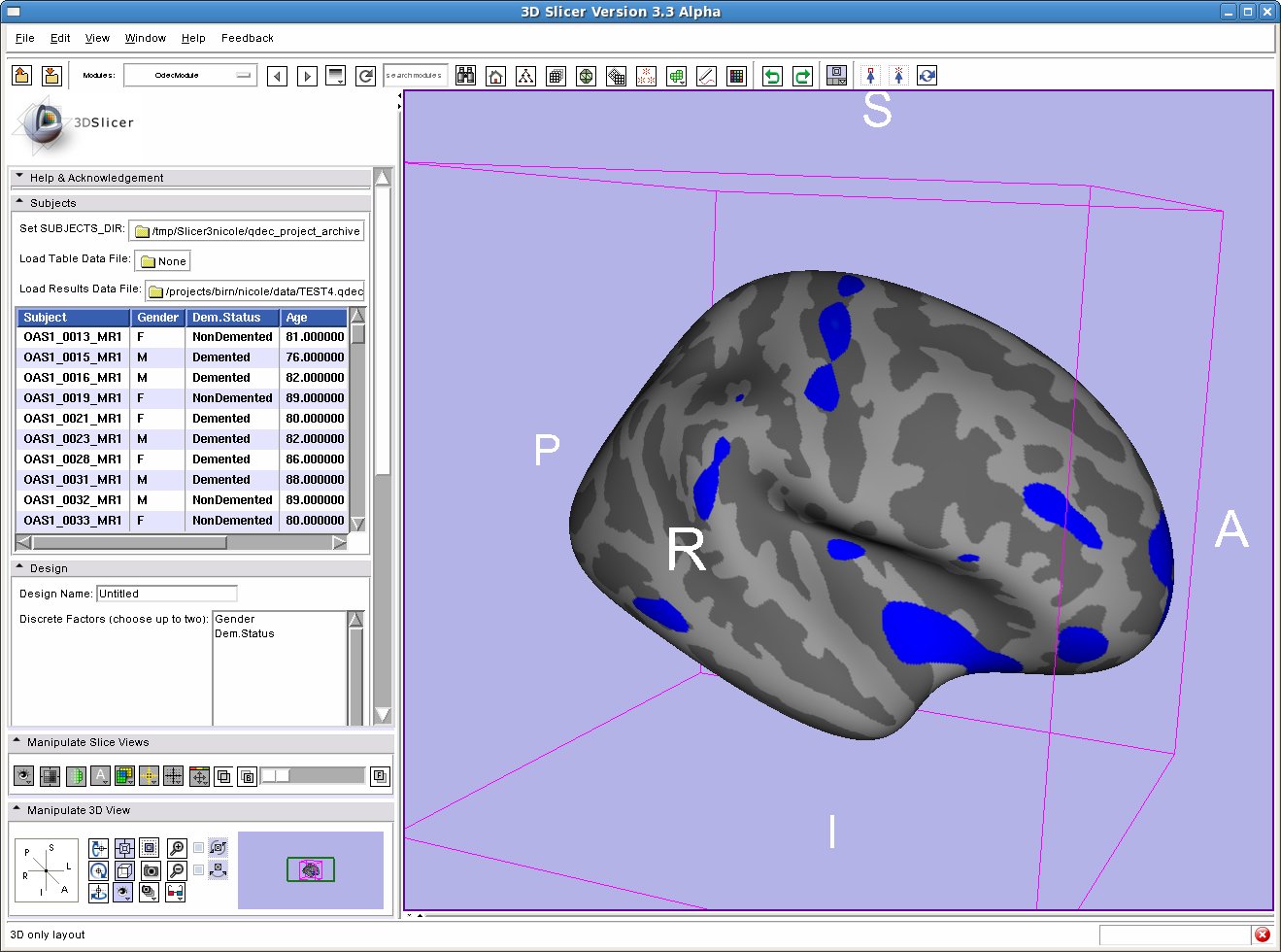Open the Window menu
Screen dimensions: 1281x952
point(145,38)
